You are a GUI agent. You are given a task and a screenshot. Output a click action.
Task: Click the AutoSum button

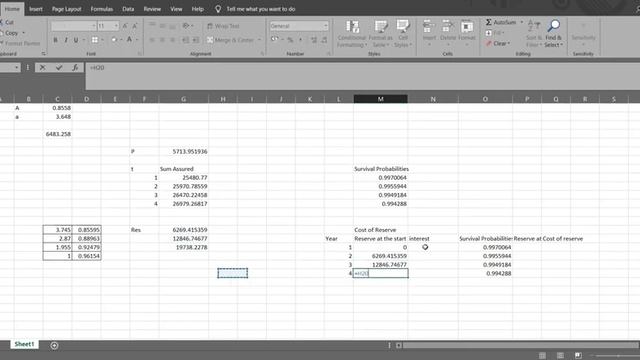pos(501,22)
